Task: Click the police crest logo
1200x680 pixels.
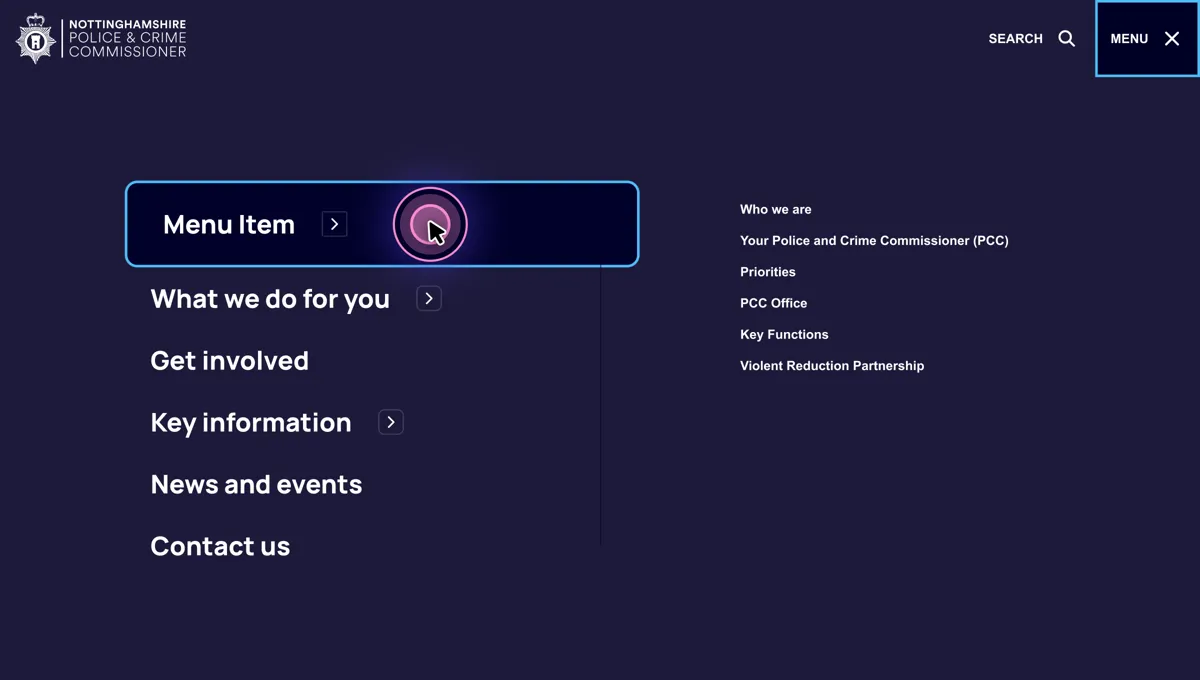Action: coord(34,38)
